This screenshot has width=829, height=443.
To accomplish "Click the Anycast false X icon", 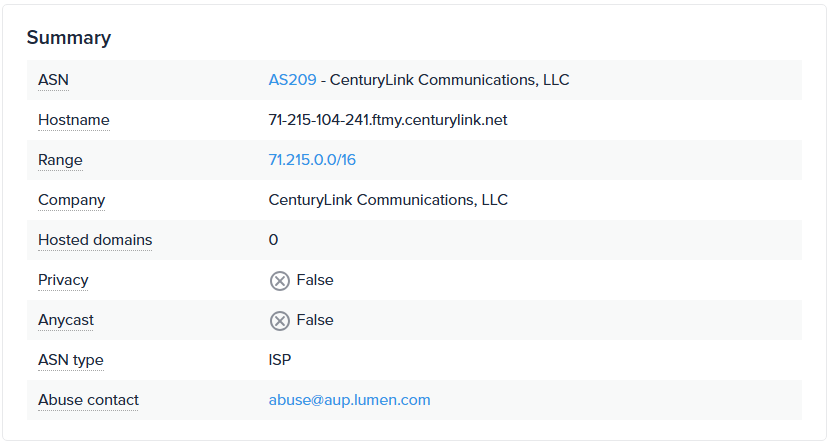I will (x=280, y=321).
